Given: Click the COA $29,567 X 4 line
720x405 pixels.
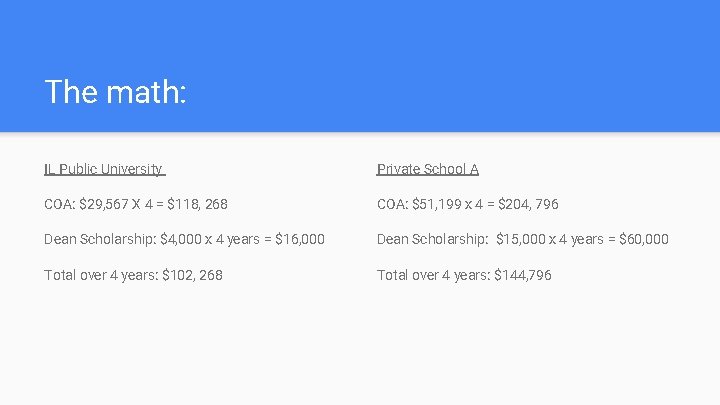Looking at the screenshot, I should pyautogui.click(x=136, y=204).
